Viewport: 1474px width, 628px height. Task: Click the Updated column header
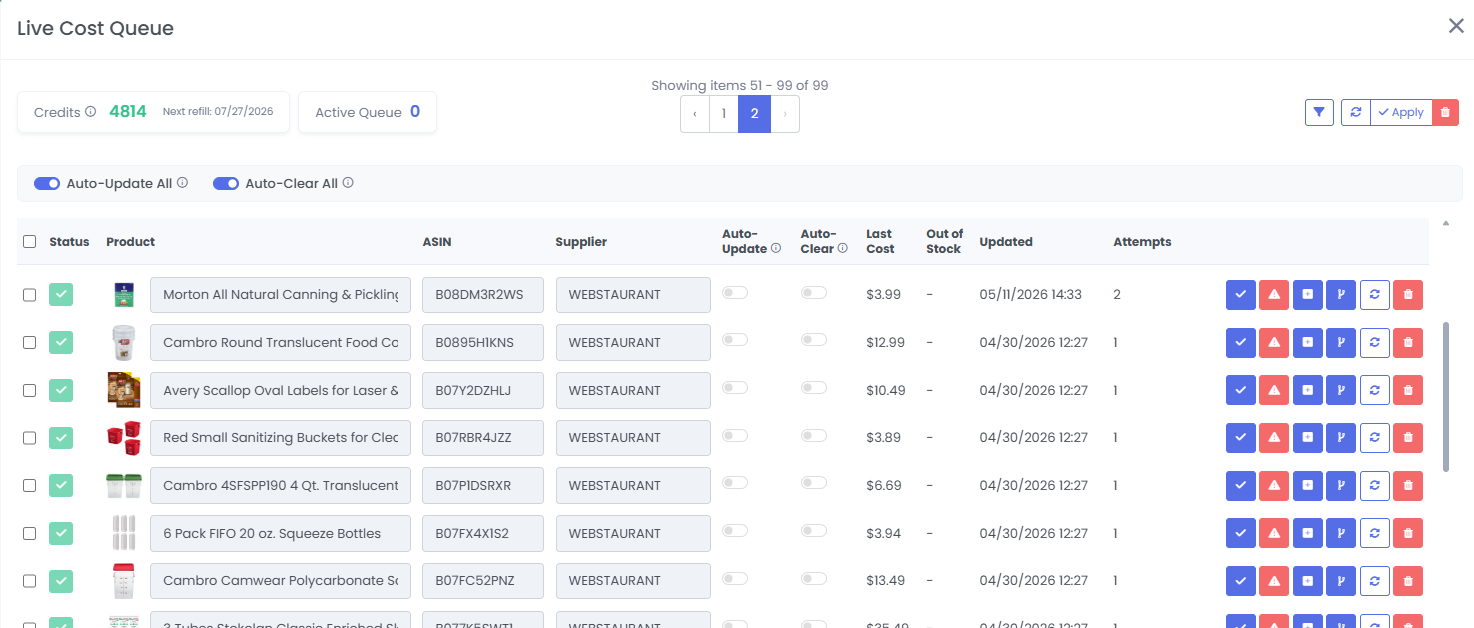click(x=1006, y=242)
